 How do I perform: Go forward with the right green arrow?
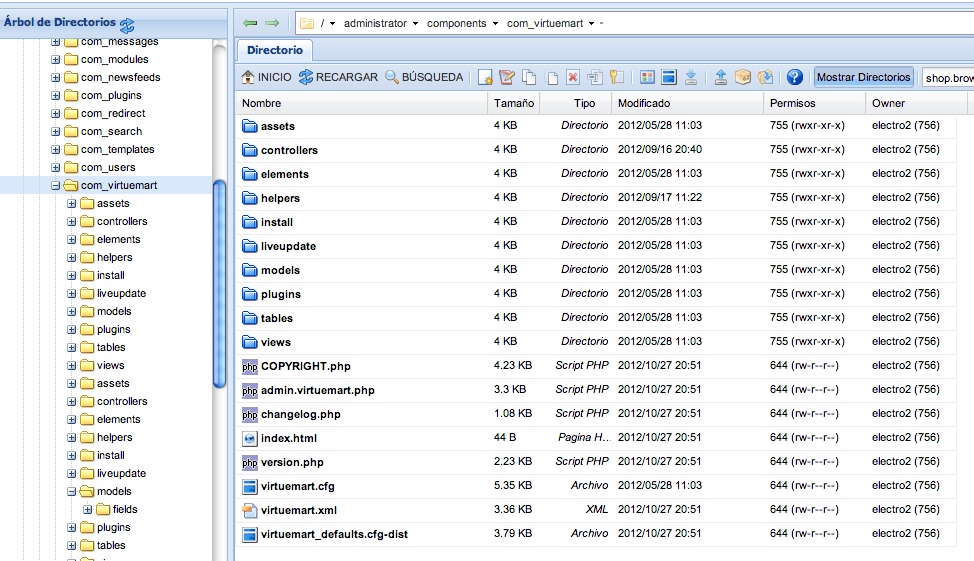[x=272, y=23]
